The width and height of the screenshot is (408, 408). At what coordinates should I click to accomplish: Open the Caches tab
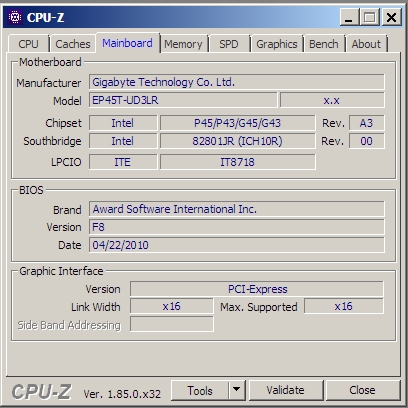tap(73, 44)
